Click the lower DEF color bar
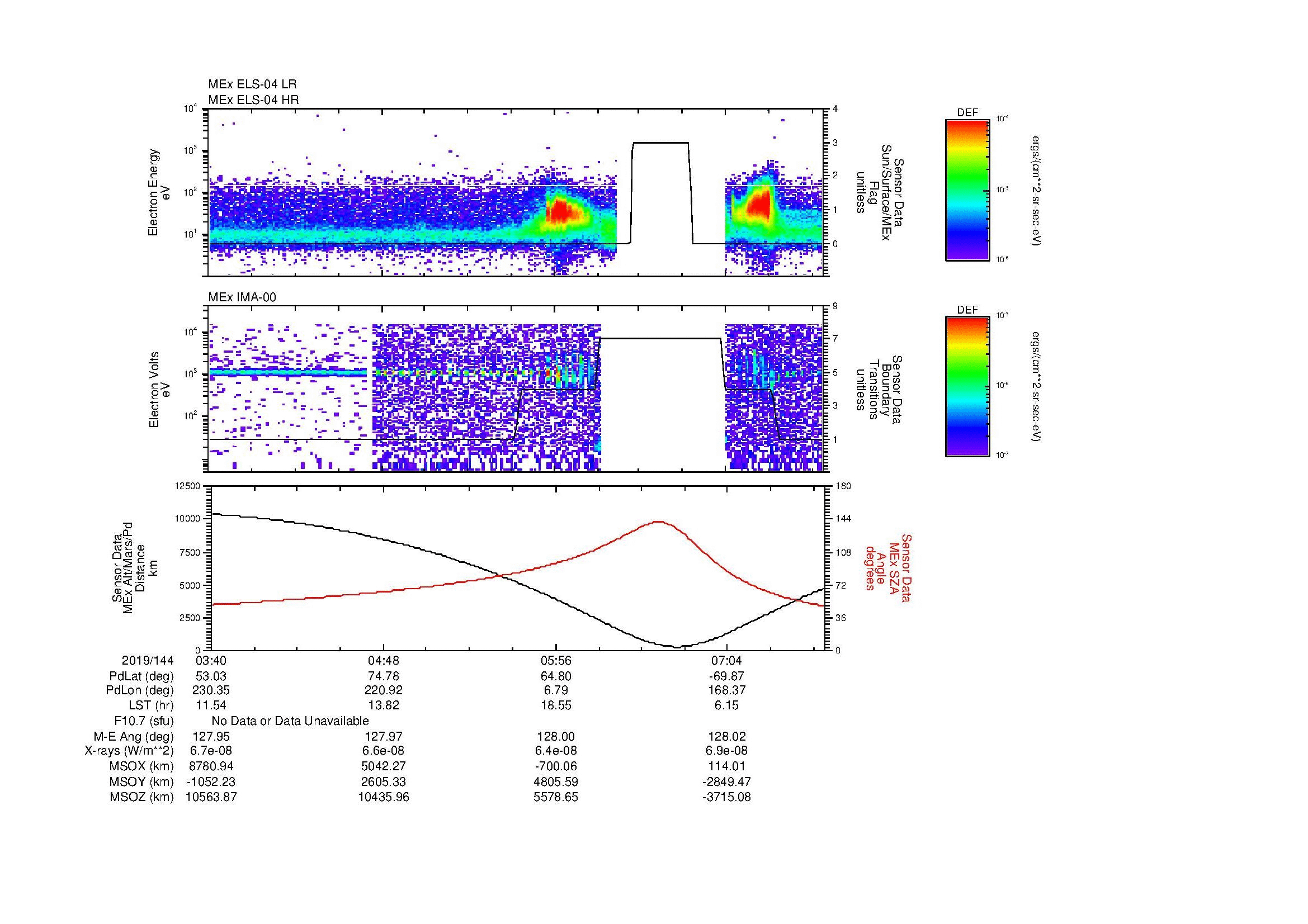Screen dimensions: 1308x924 pyautogui.click(x=967, y=387)
